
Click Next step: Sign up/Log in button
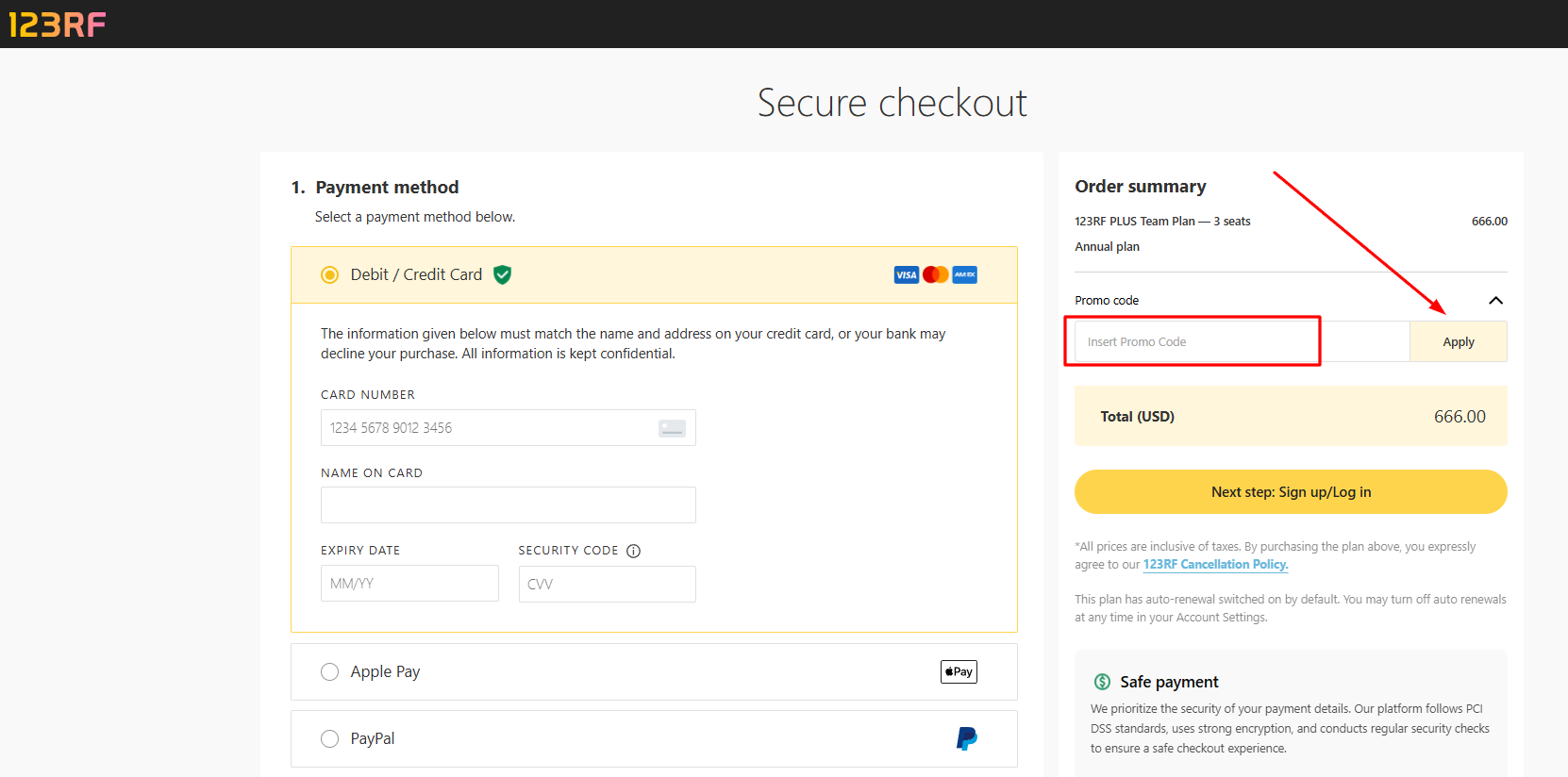tap(1291, 492)
